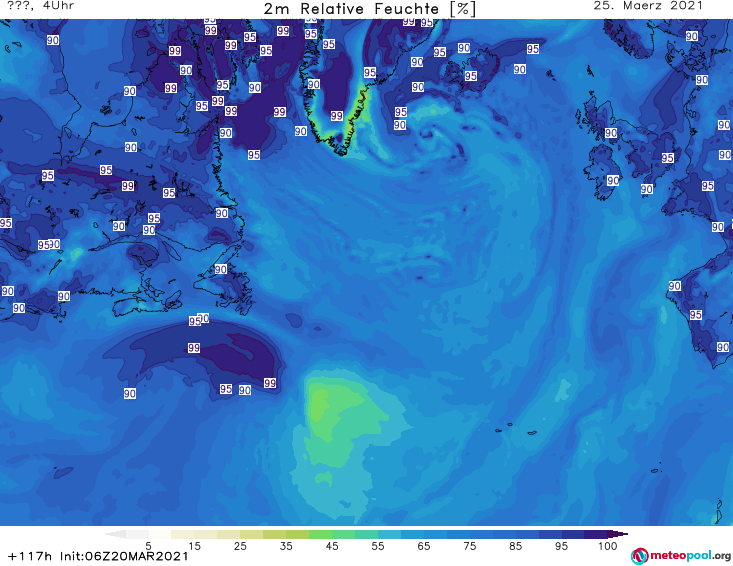Select the title '2m Relative Feuchte [%]'
This screenshot has width=733, height=566.
369,9
